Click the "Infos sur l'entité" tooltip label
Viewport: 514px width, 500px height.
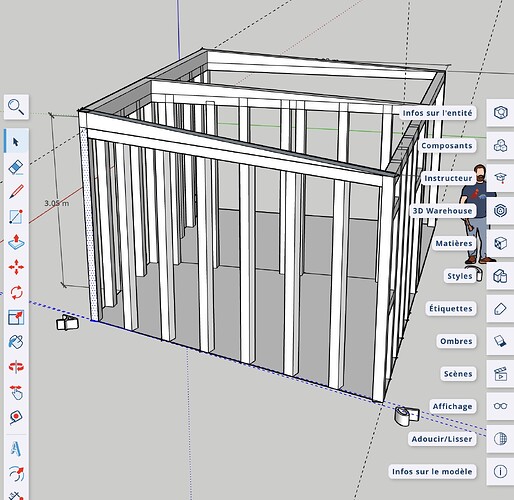tap(437, 113)
